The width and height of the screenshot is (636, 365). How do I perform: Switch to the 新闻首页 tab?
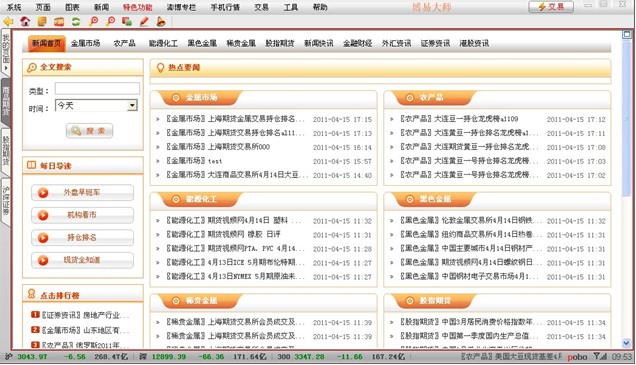pyautogui.click(x=47, y=43)
